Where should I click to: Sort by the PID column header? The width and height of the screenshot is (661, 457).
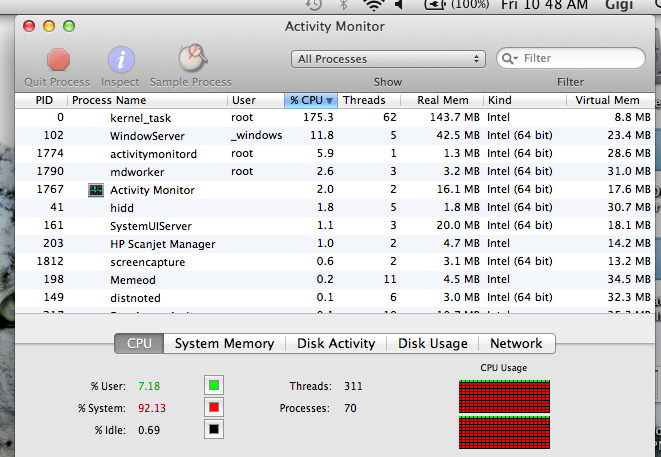tap(41, 100)
